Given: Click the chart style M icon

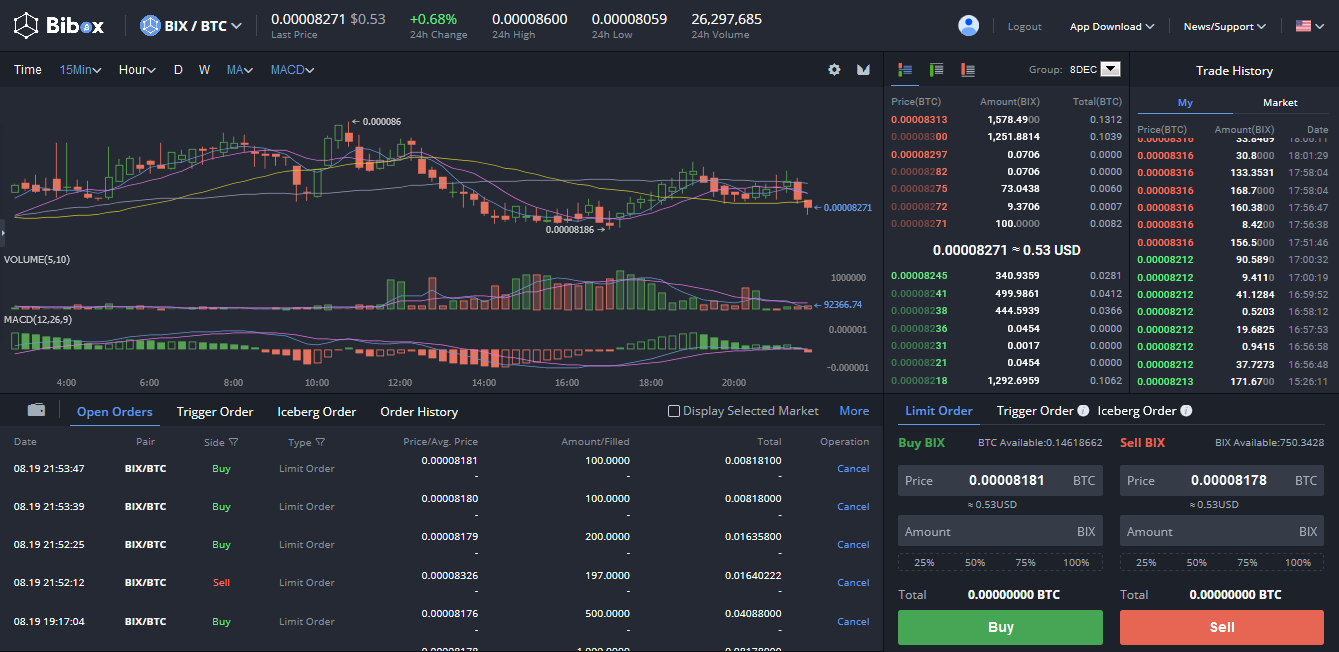Looking at the screenshot, I should [x=863, y=70].
